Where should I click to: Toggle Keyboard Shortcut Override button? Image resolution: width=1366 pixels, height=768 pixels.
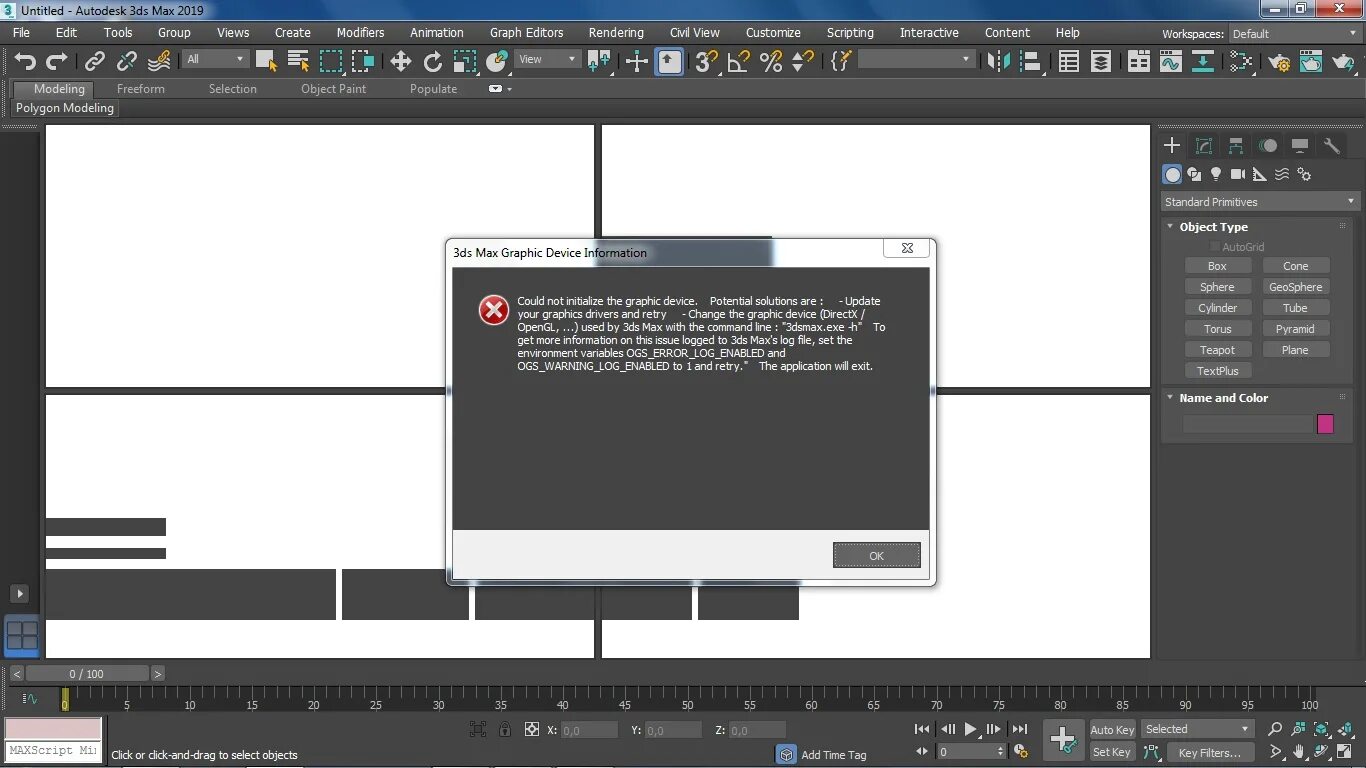pyautogui.click(x=670, y=62)
